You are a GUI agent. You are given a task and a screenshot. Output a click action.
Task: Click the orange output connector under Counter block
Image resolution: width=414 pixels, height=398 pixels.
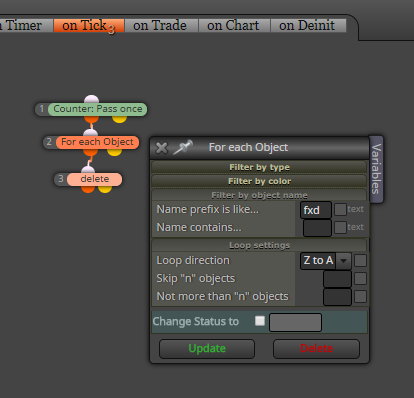[x=91, y=119]
